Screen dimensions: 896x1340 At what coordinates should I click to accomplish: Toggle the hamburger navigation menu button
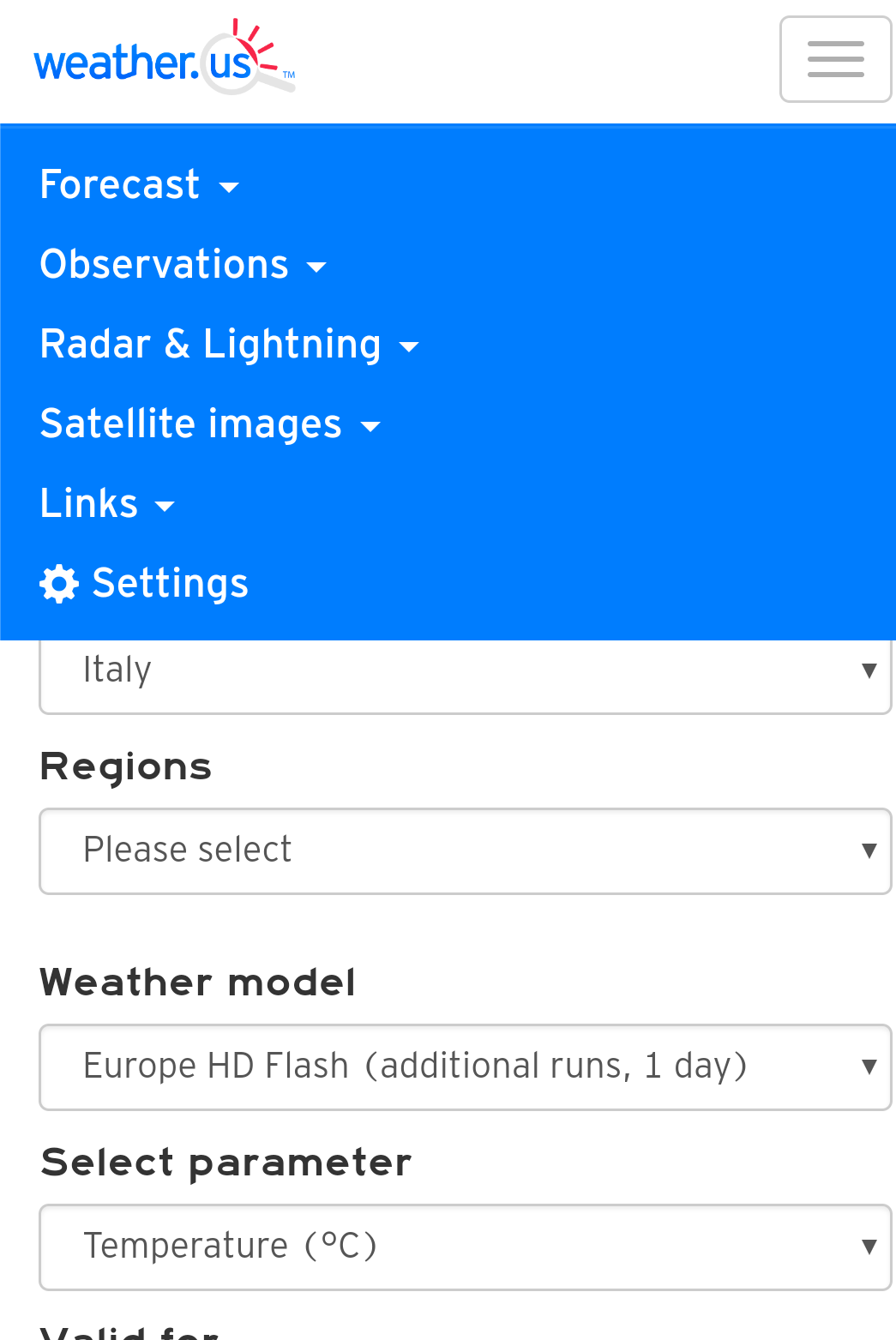tap(835, 59)
